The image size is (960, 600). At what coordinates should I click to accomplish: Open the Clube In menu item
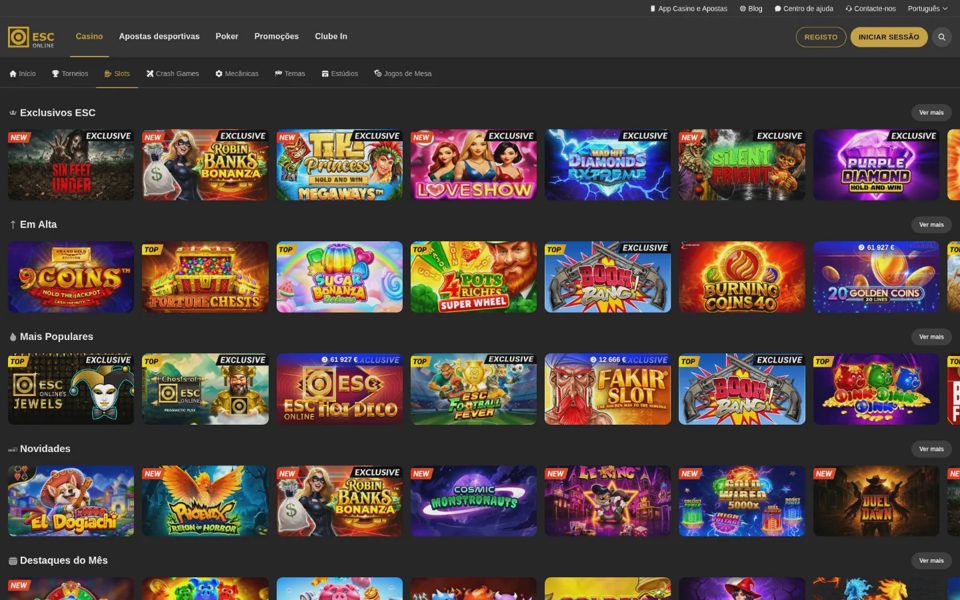(x=331, y=36)
